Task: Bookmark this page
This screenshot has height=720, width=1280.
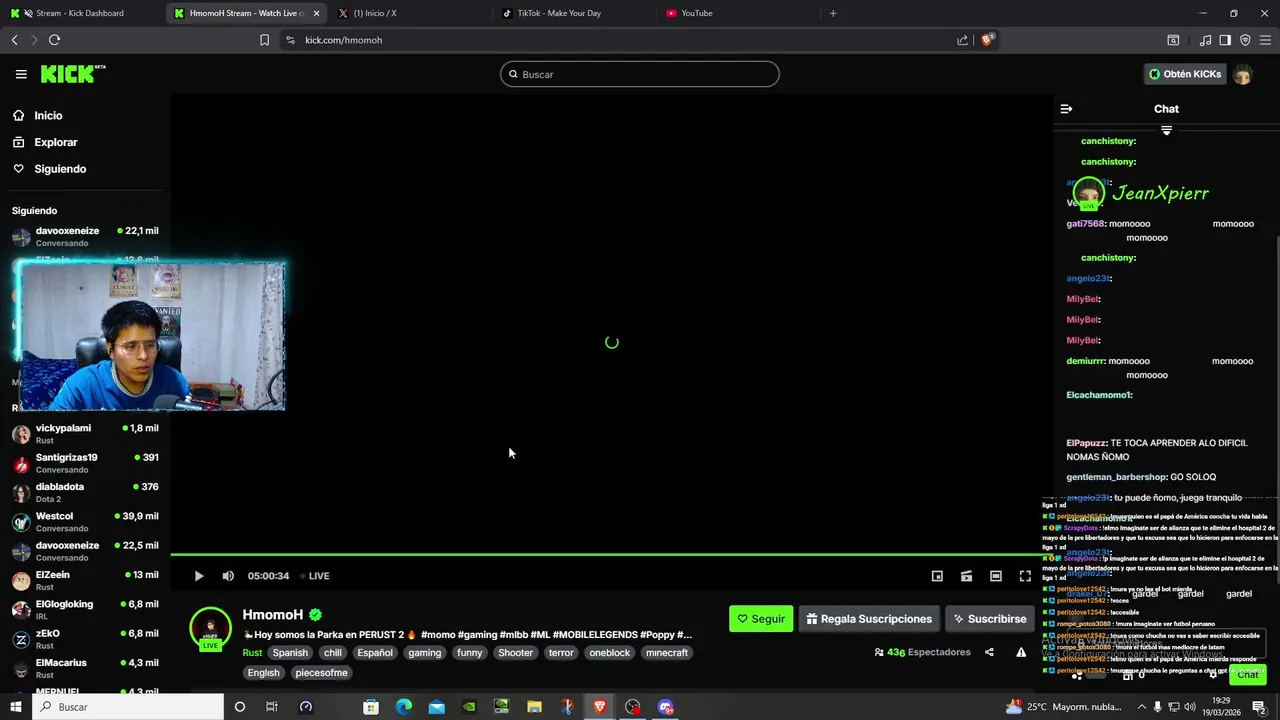Action: pos(264,40)
